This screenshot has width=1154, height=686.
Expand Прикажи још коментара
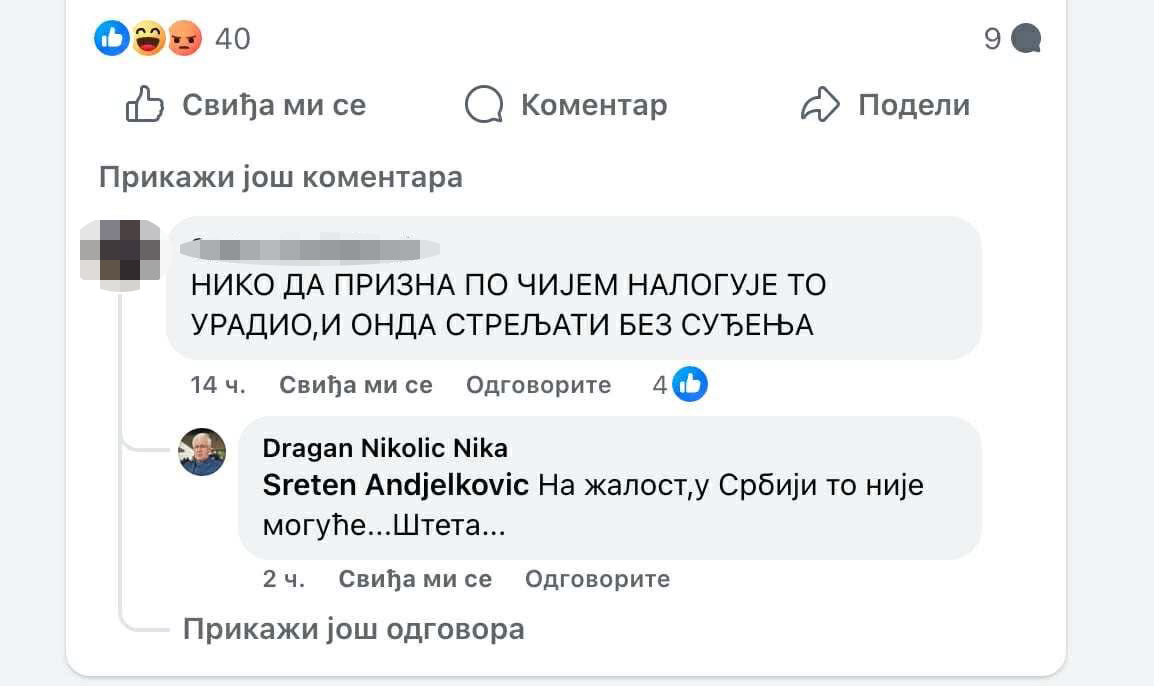point(280,178)
